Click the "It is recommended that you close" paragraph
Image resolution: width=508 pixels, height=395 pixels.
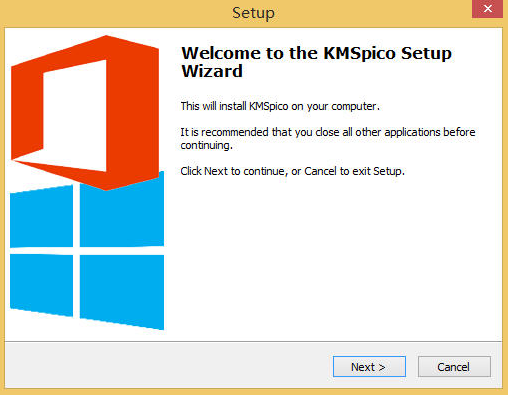(x=328, y=139)
